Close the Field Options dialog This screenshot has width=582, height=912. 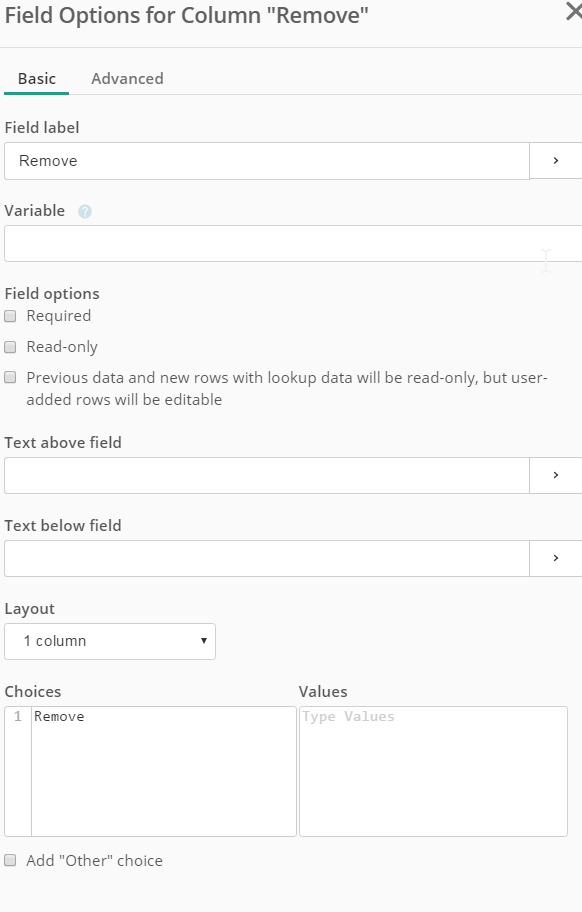pyautogui.click(x=574, y=12)
